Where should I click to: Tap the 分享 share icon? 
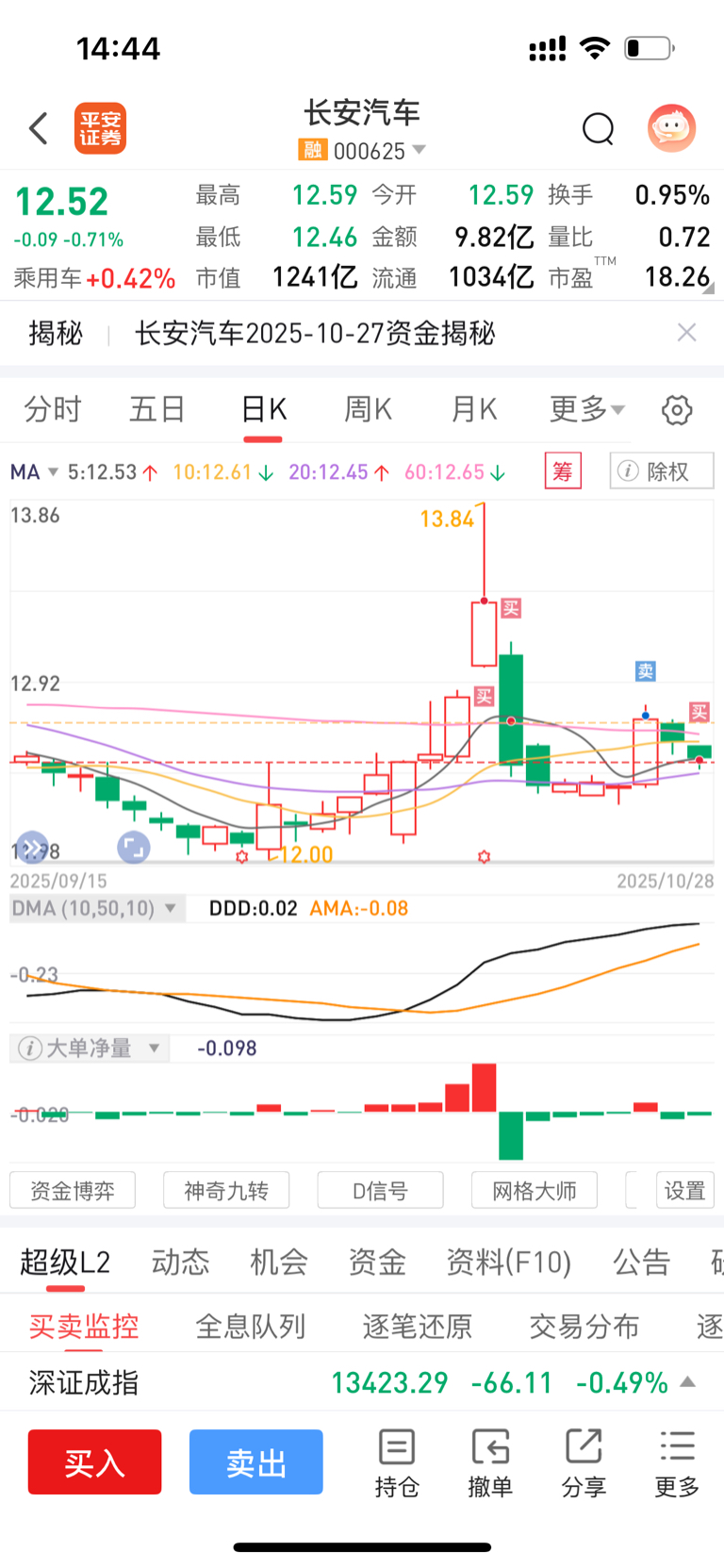pyautogui.click(x=584, y=1462)
